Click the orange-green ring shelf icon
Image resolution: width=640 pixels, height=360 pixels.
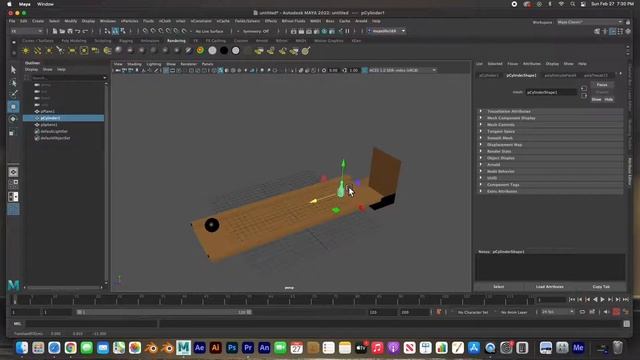pyautogui.click(x=200, y=51)
